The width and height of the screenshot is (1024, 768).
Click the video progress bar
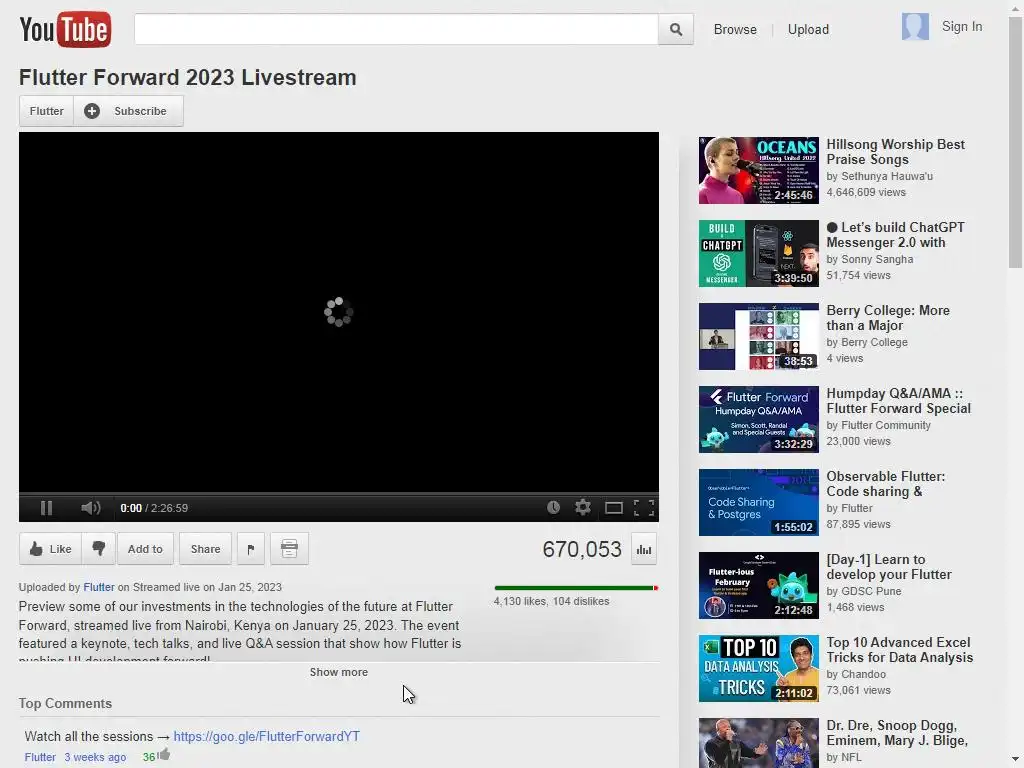[x=338, y=494]
